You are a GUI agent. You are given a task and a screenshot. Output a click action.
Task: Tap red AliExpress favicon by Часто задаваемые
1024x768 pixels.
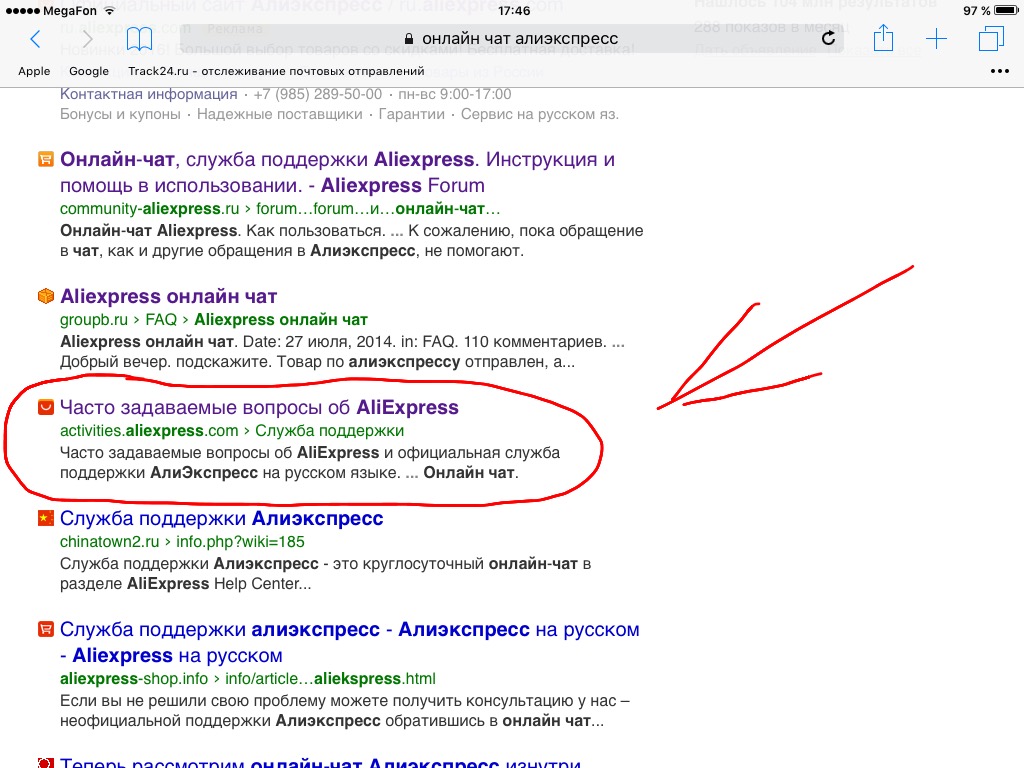point(46,407)
